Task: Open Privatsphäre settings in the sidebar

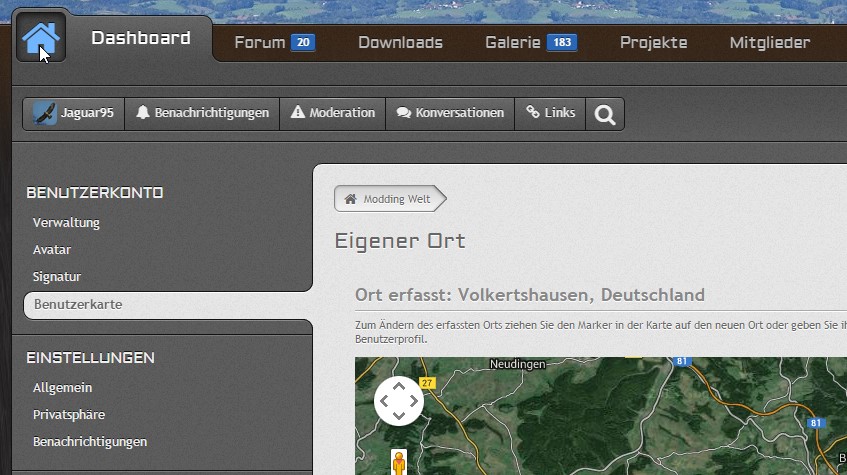Action: (x=69, y=414)
